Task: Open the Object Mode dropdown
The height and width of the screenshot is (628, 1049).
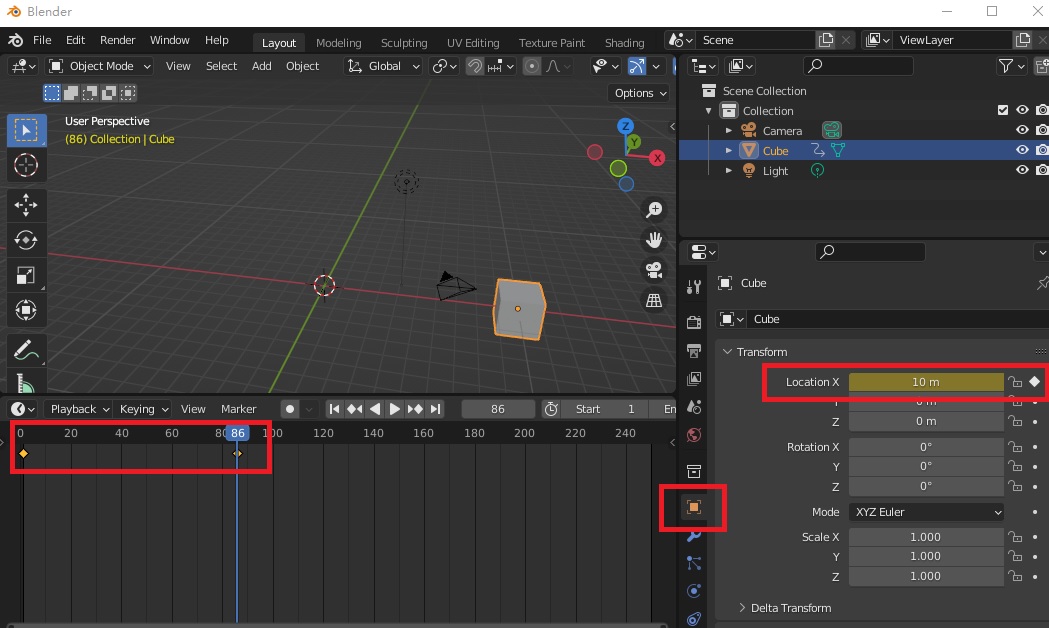Action: [101, 66]
